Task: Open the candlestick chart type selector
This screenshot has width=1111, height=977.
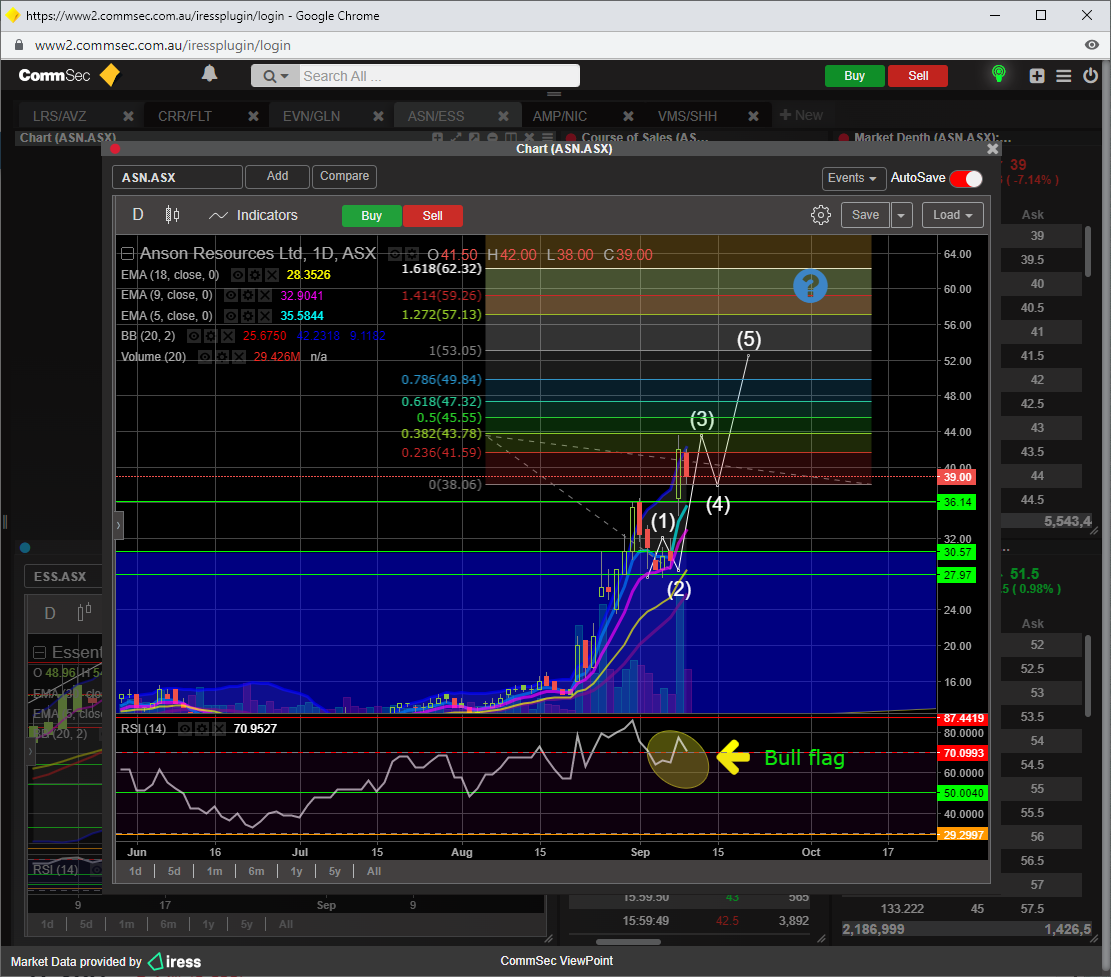Action: coord(172,215)
